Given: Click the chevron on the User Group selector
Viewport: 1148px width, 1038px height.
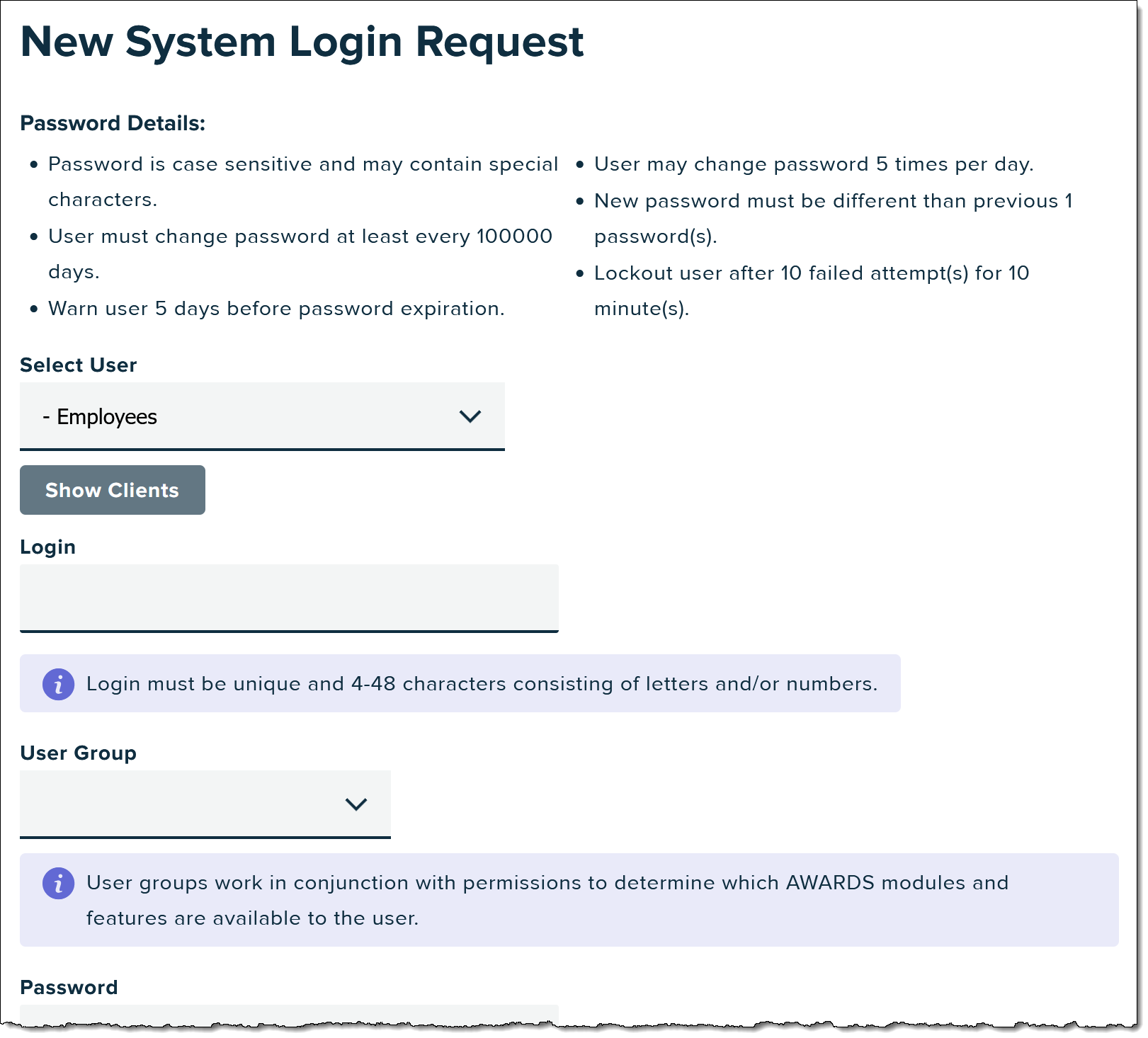Looking at the screenshot, I should (x=357, y=804).
